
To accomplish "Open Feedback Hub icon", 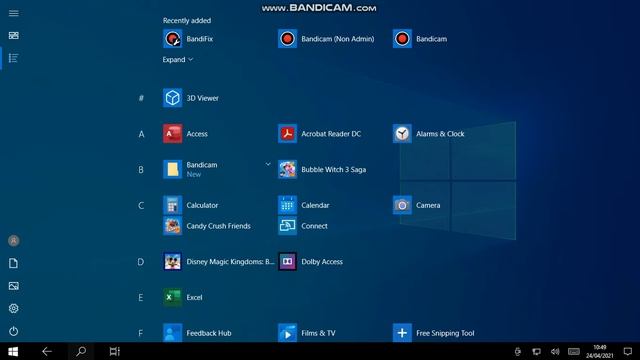I will (173, 333).
